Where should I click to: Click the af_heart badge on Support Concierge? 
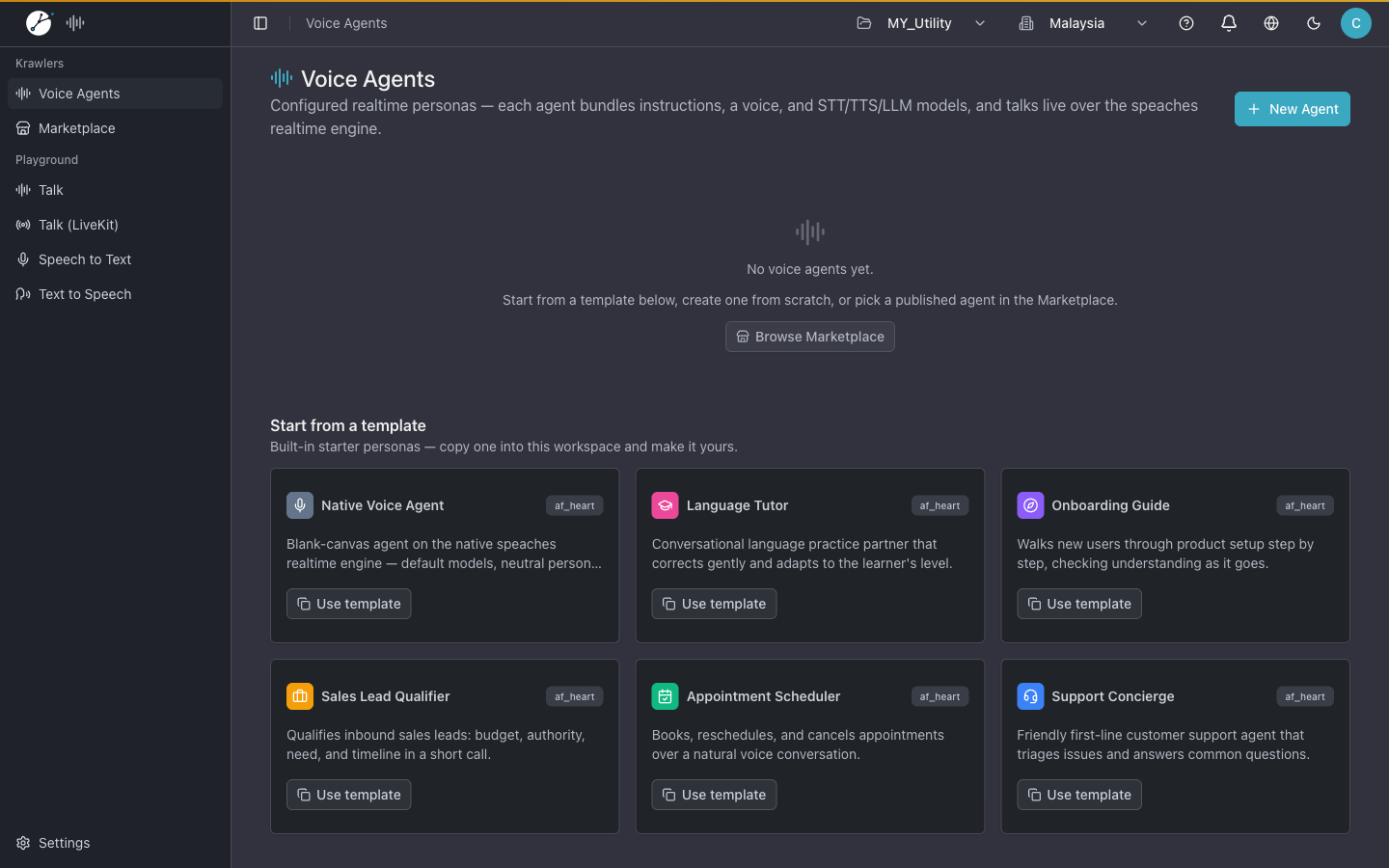click(1305, 696)
